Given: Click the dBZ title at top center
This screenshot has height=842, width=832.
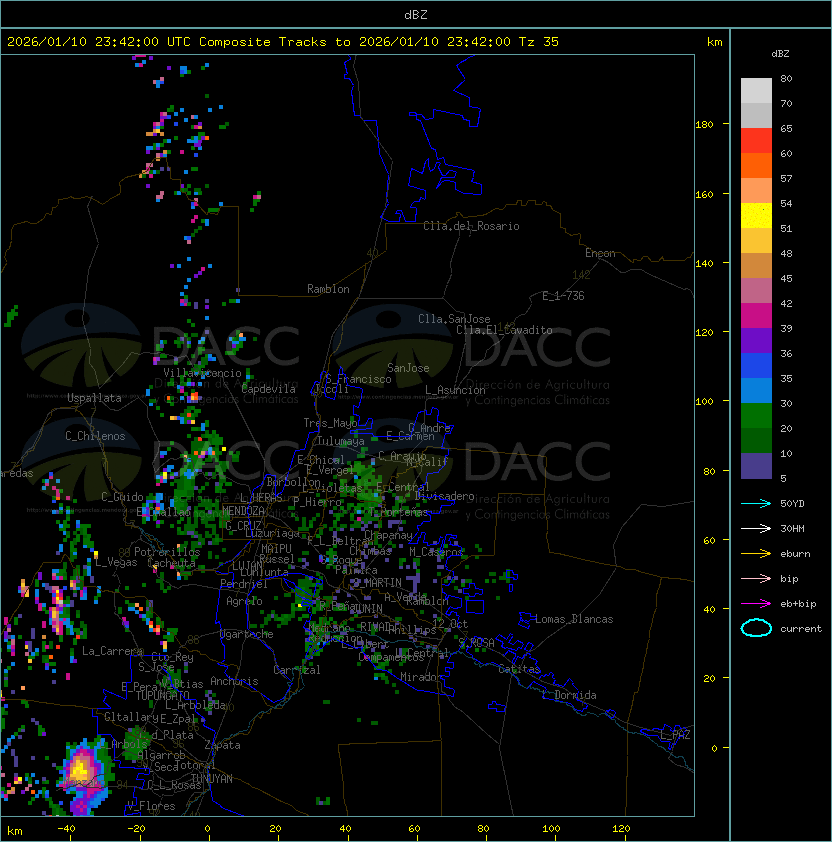Looking at the screenshot, I should pos(416,14).
